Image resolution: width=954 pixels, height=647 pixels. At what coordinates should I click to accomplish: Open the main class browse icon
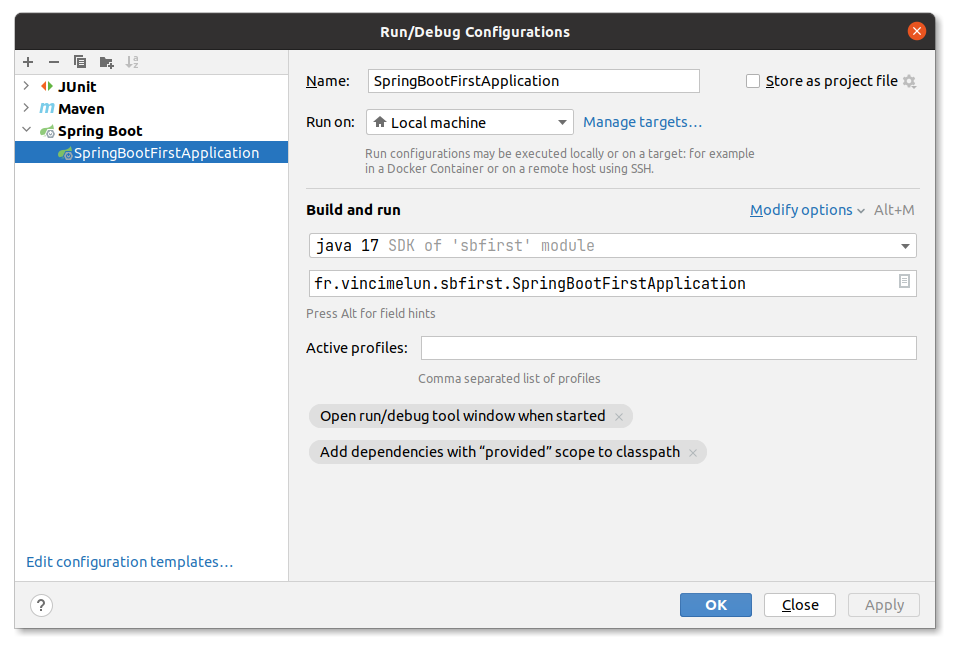[904, 283]
